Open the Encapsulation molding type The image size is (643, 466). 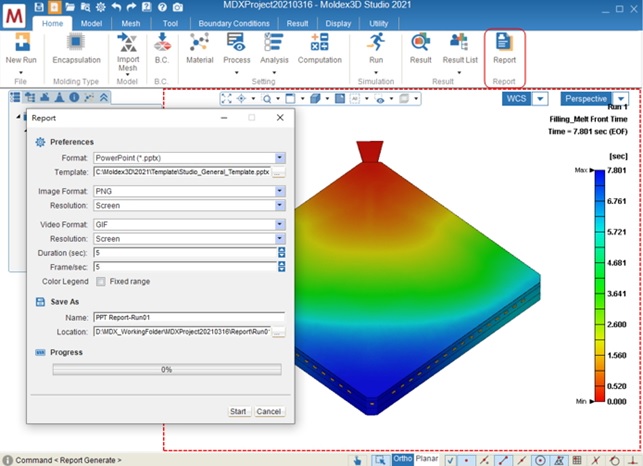tap(76, 45)
